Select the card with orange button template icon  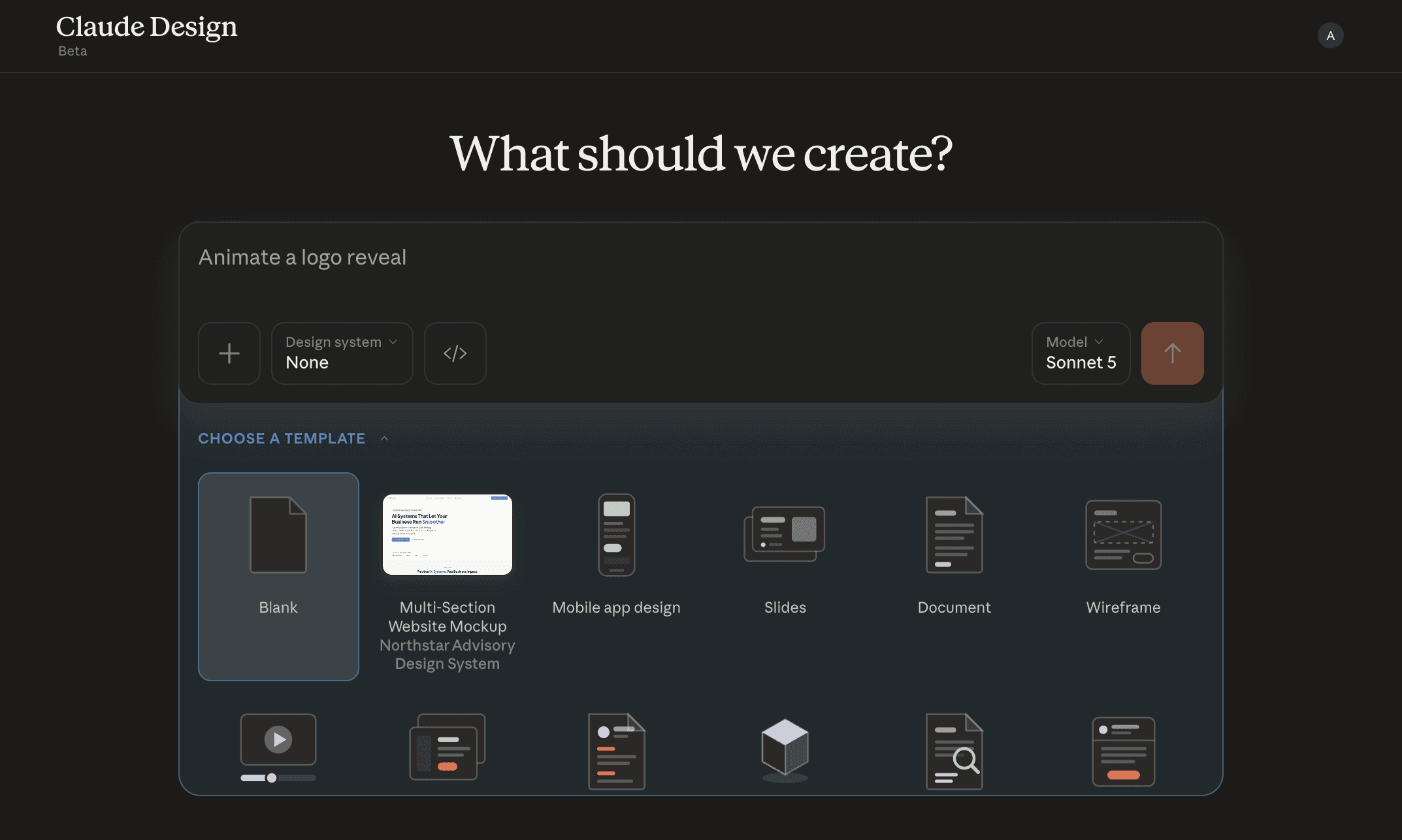tap(1124, 751)
